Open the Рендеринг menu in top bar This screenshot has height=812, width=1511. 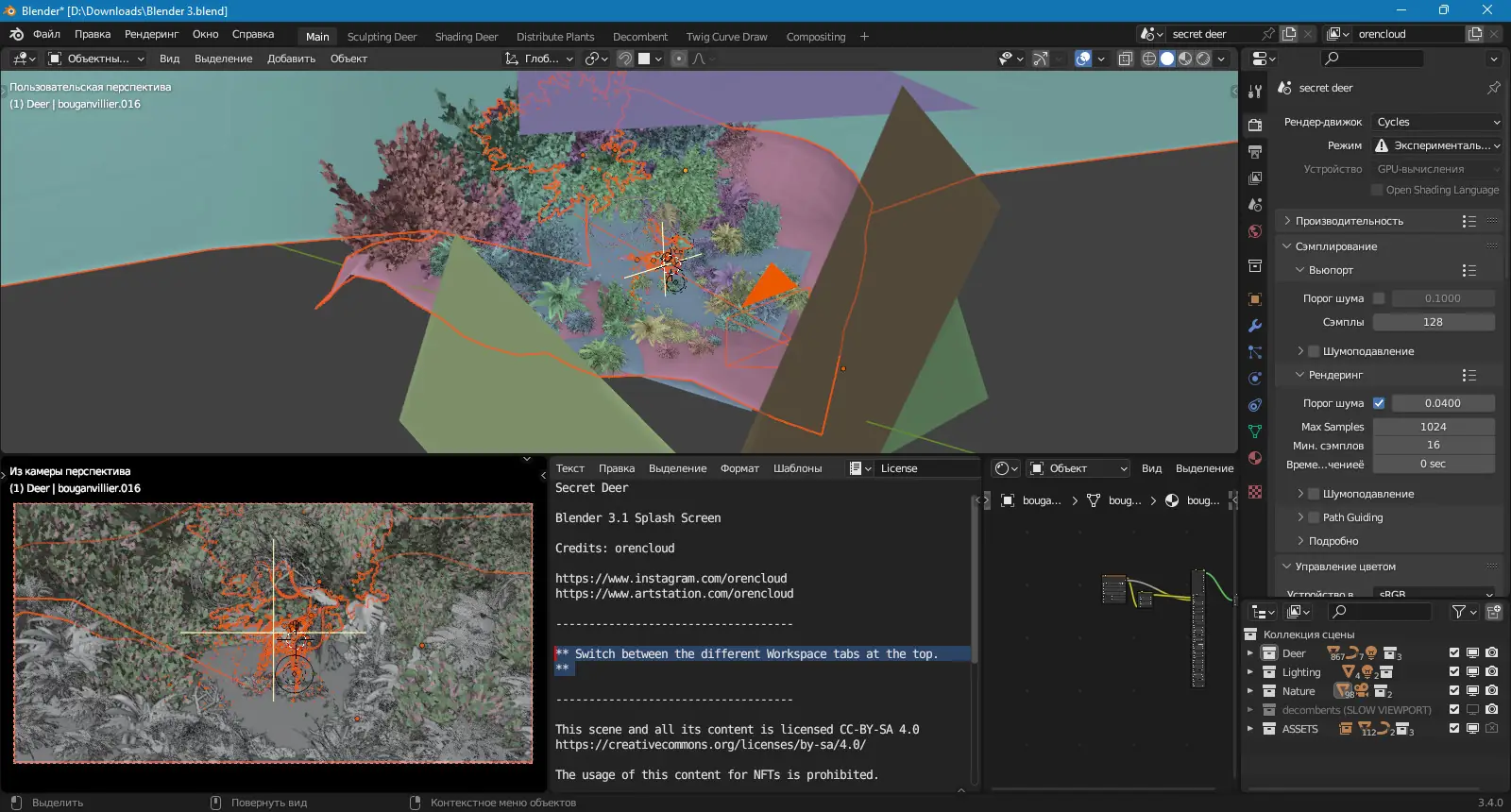tap(151, 34)
